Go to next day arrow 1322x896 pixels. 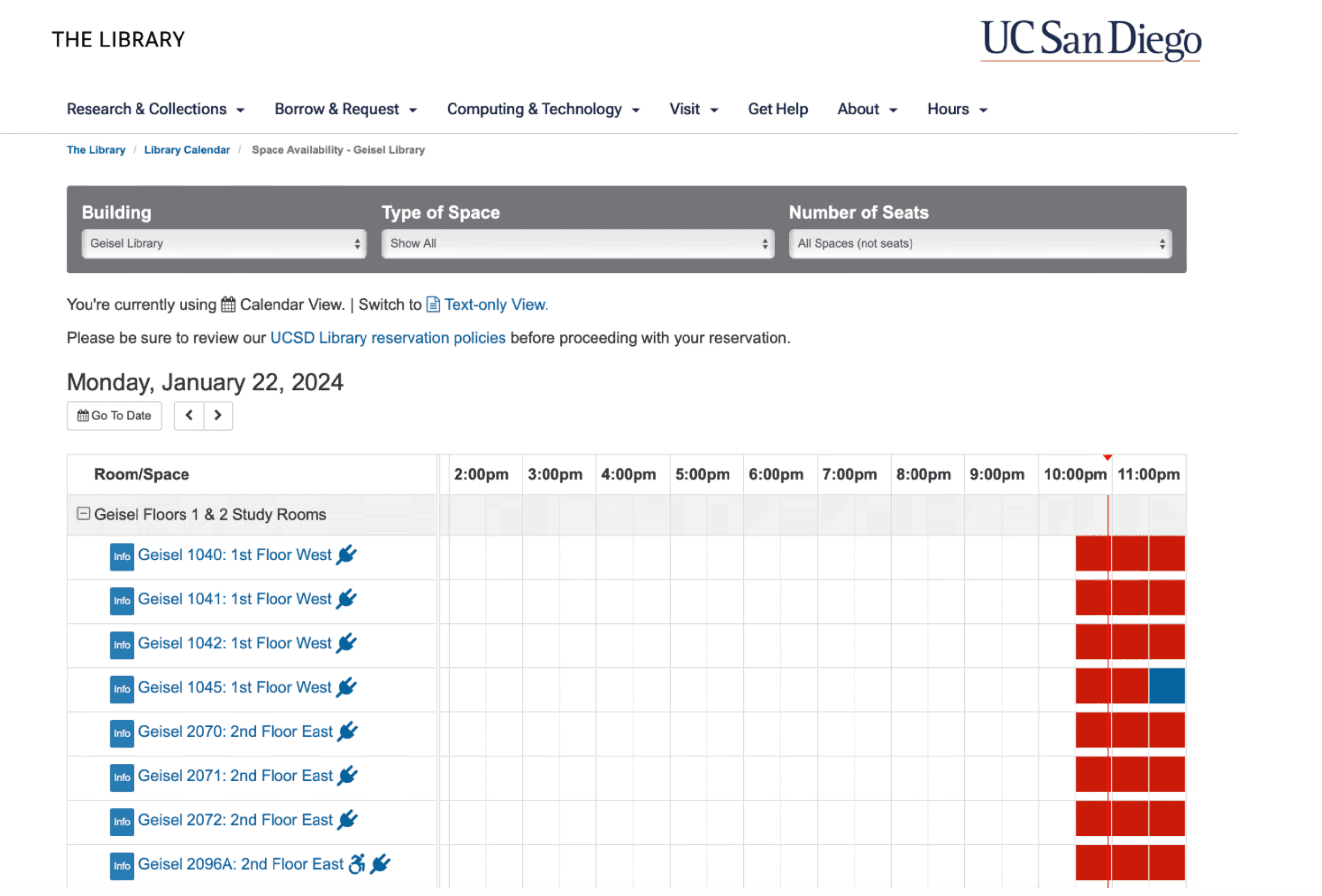pos(218,415)
